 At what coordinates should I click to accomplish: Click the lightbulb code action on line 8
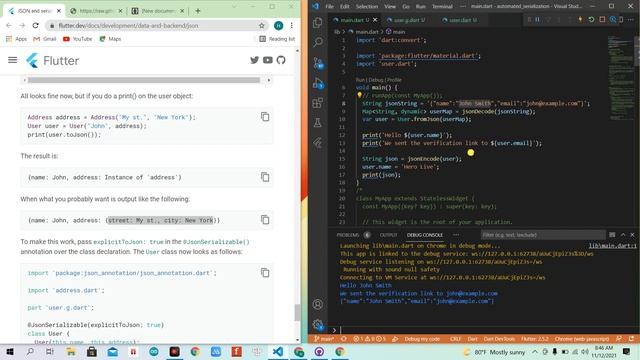[359, 96]
